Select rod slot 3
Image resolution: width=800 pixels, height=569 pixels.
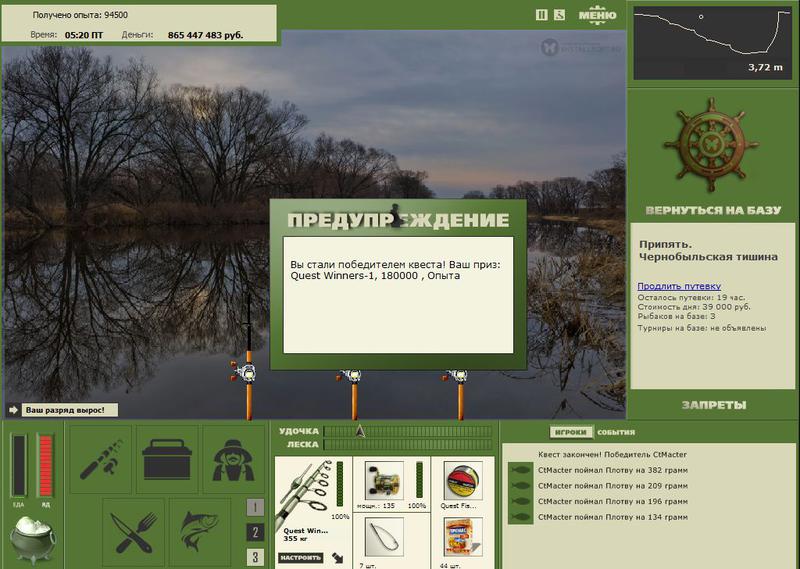coord(255,557)
